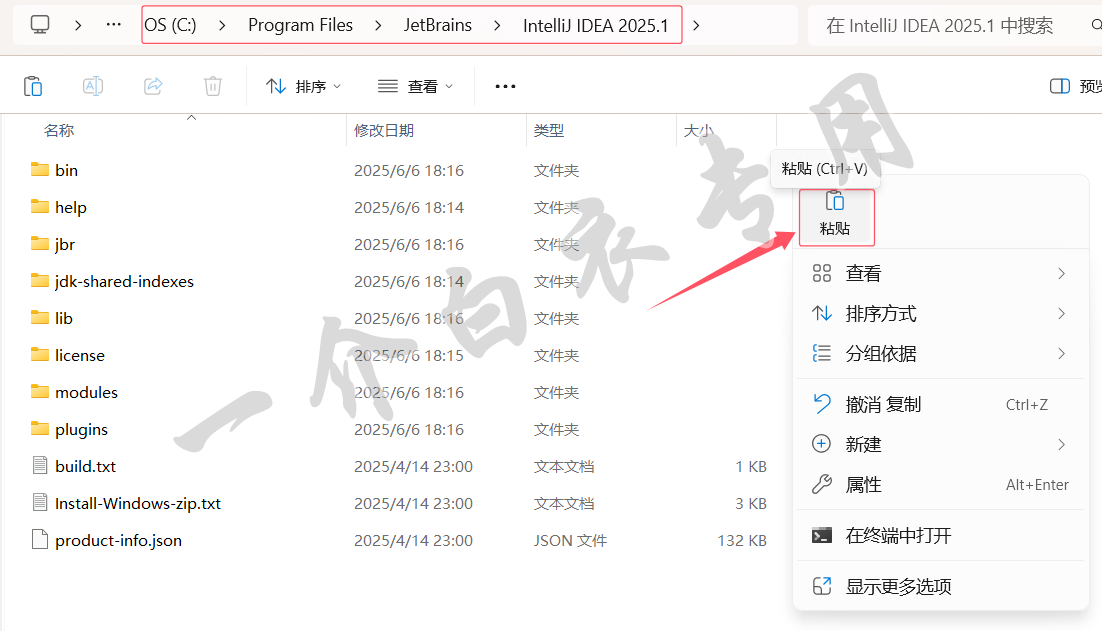Click the toolbar paste icon
This screenshot has height=631, width=1102.
tap(33, 86)
